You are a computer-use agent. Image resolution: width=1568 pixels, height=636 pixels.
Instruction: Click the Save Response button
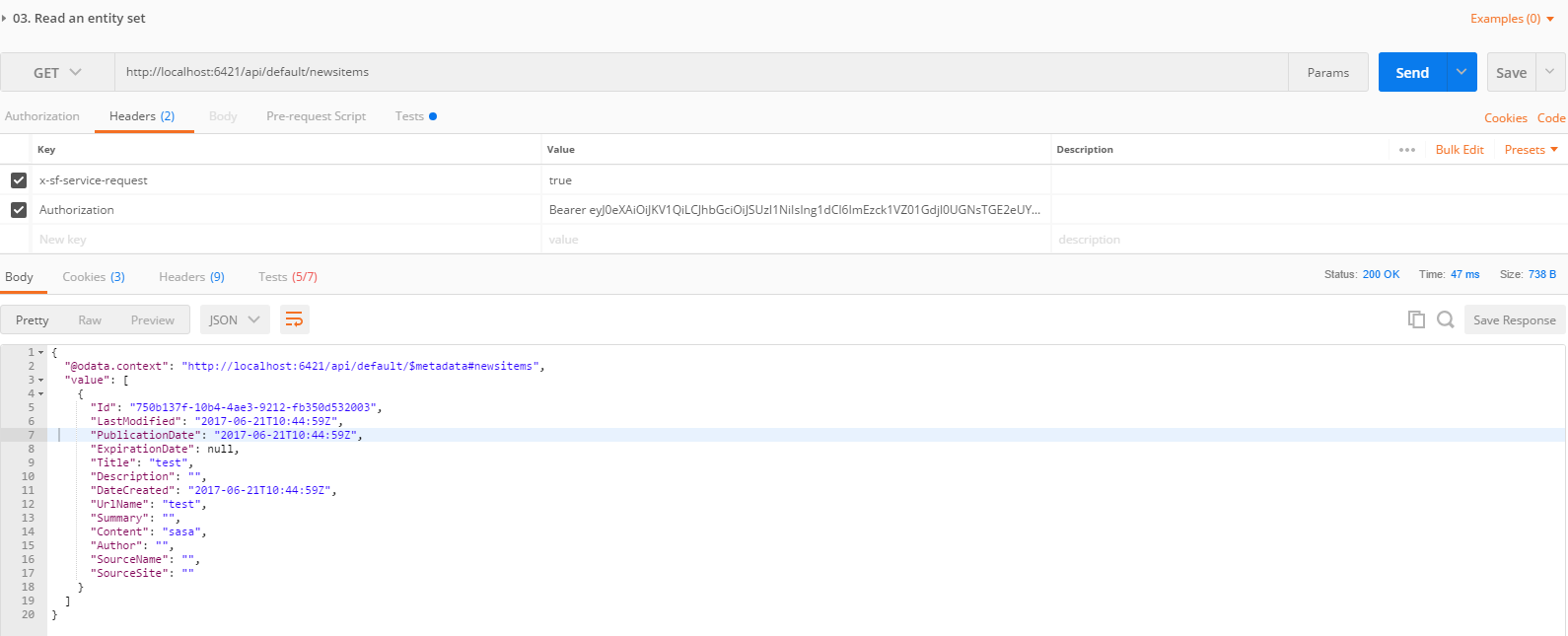(1515, 319)
